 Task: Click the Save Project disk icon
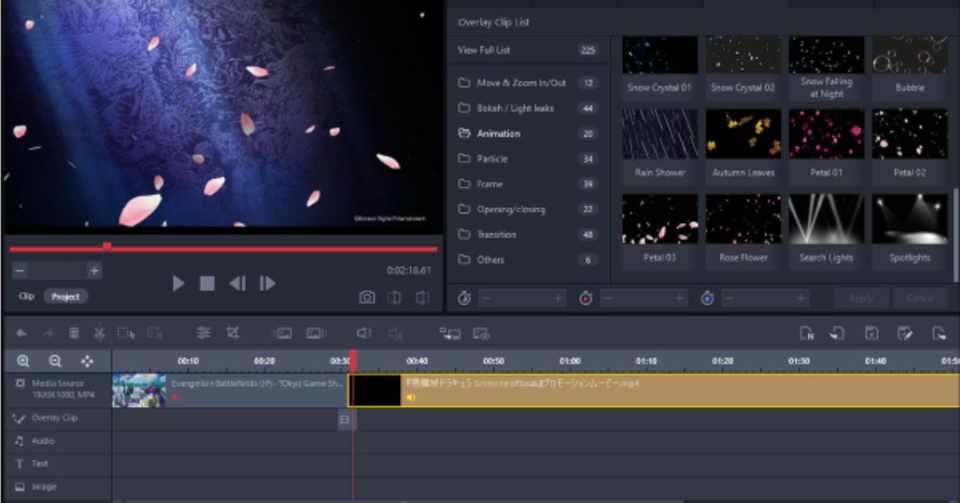871,333
